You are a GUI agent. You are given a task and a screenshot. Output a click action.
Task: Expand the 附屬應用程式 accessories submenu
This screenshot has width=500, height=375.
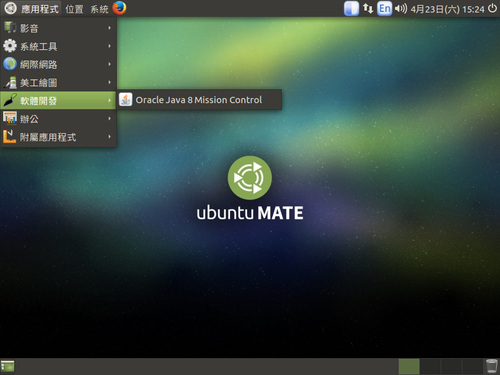[x=58, y=137]
